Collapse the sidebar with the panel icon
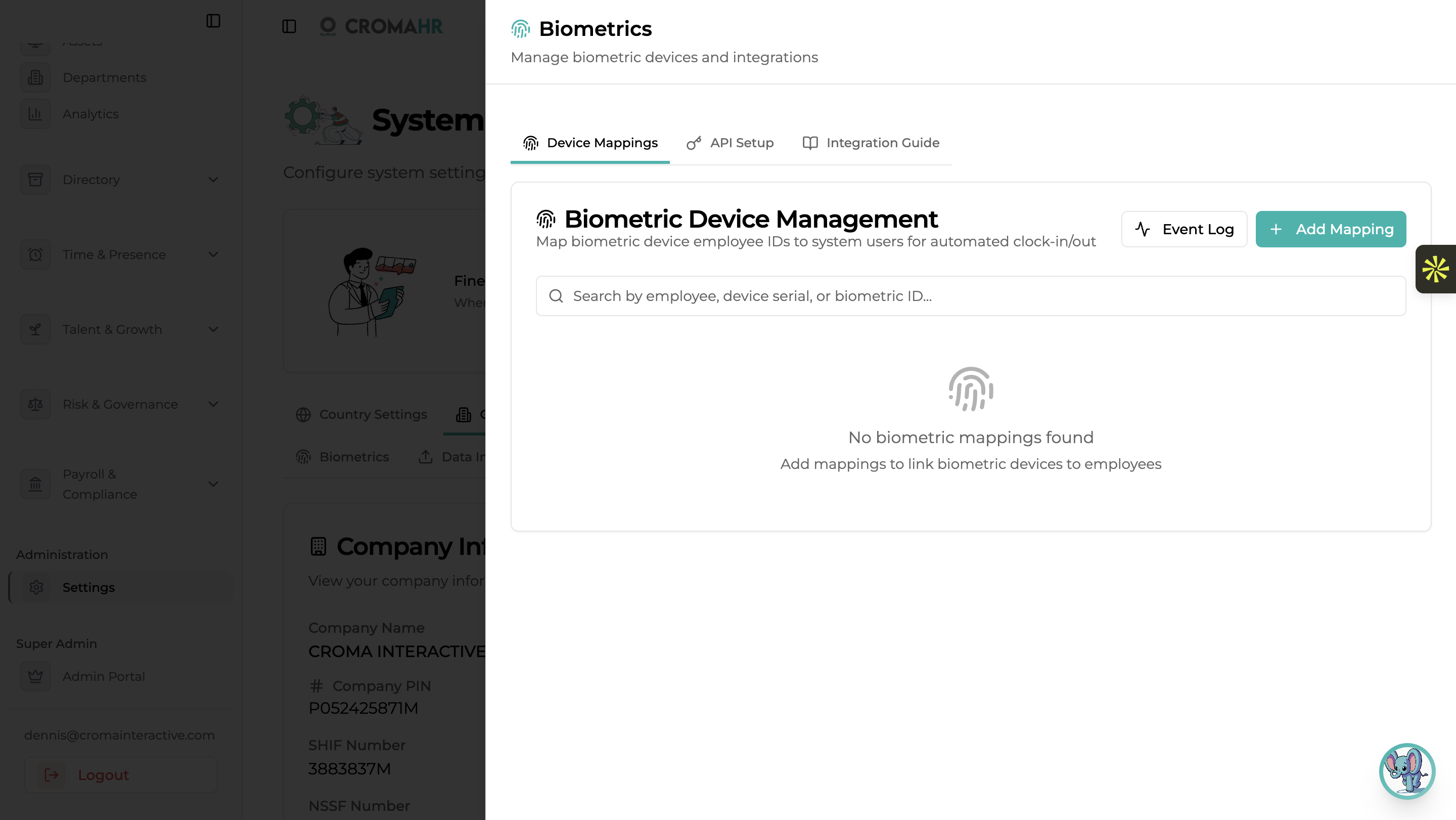The width and height of the screenshot is (1456, 820). [x=213, y=21]
